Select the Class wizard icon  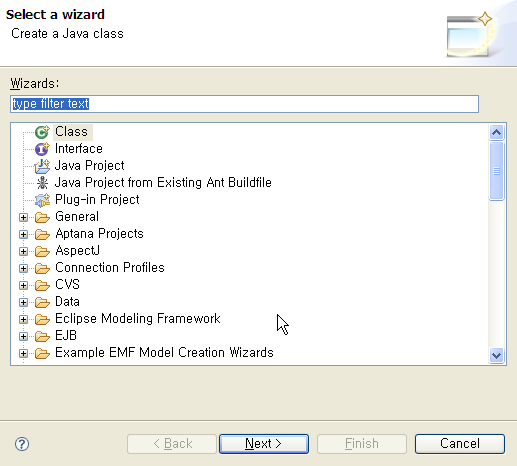(42, 132)
